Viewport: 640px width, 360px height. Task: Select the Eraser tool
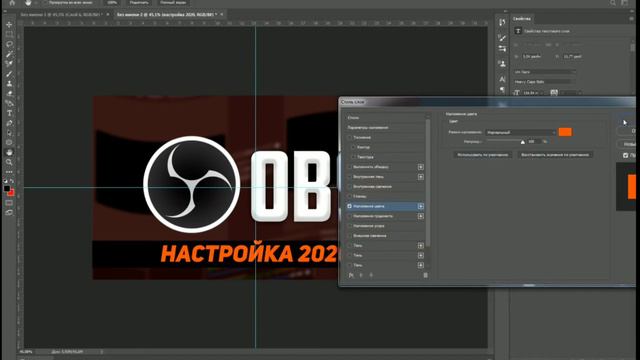pos(9,93)
